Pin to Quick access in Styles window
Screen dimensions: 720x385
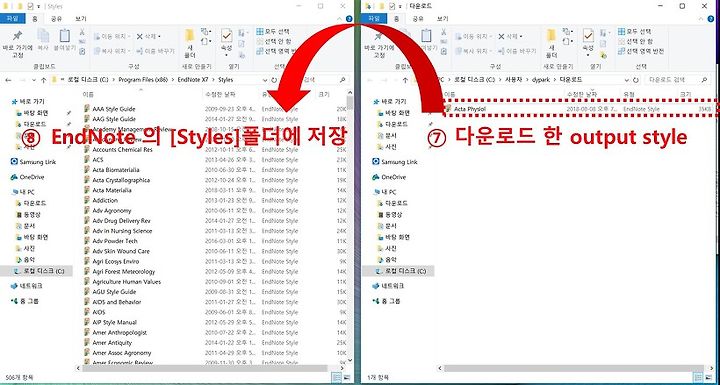click(17, 44)
